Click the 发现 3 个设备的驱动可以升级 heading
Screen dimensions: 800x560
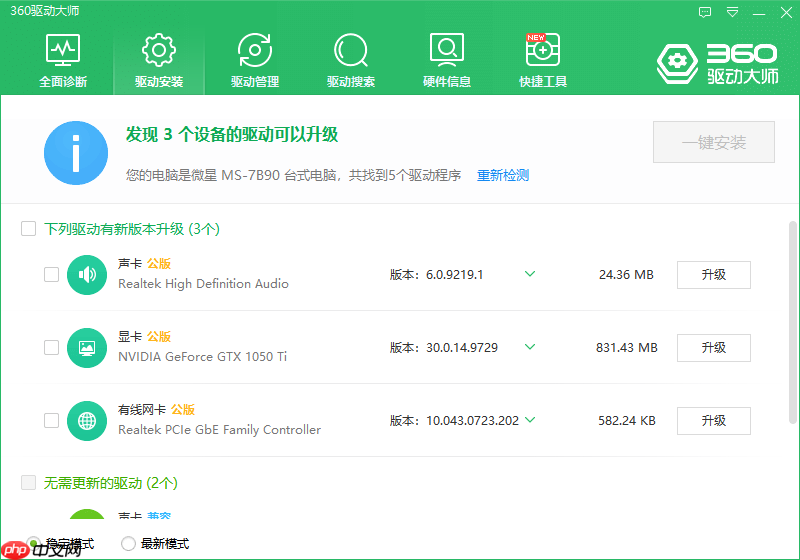[232, 135]
